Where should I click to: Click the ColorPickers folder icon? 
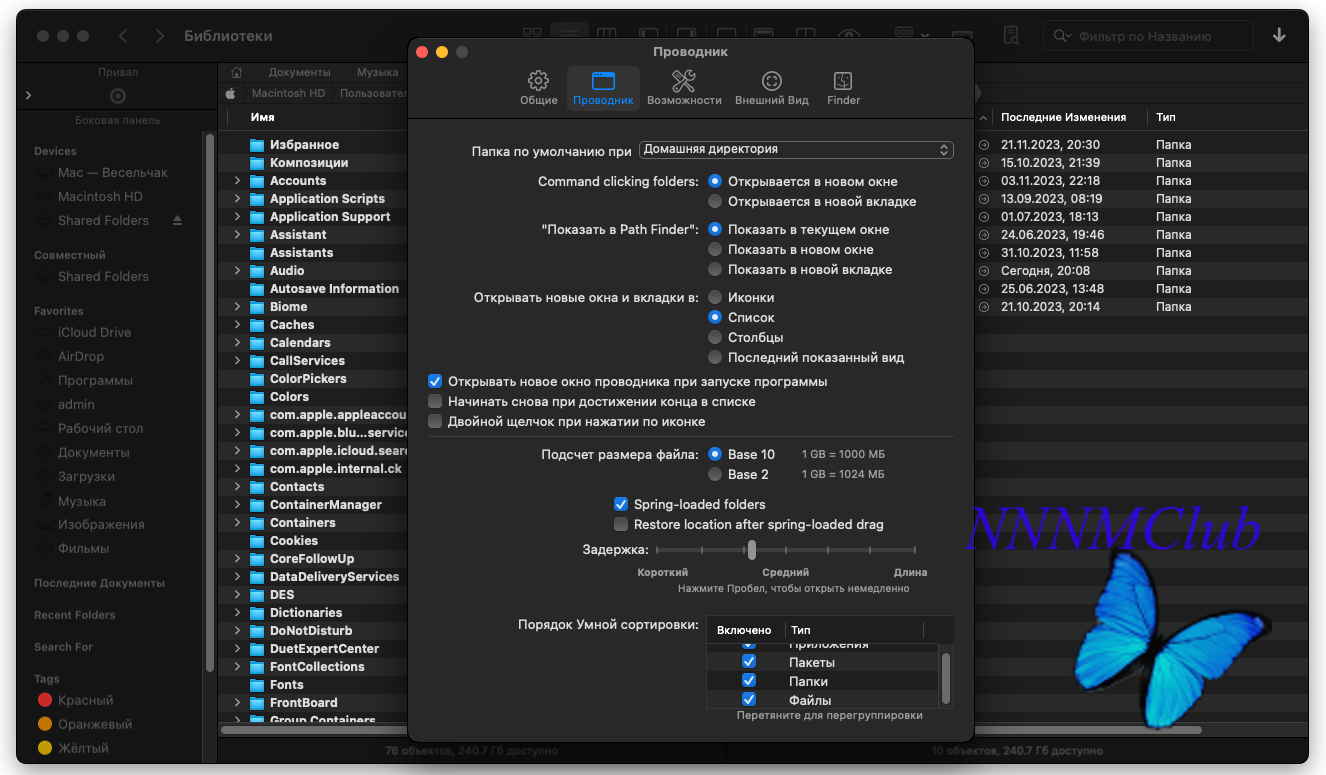click(257, 379)
